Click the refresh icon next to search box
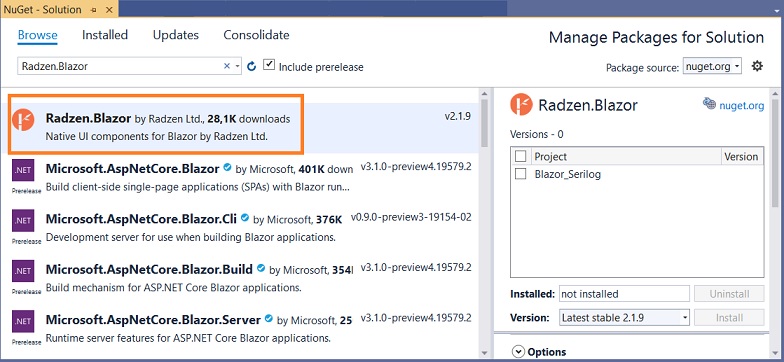 (x=252, y=66)
